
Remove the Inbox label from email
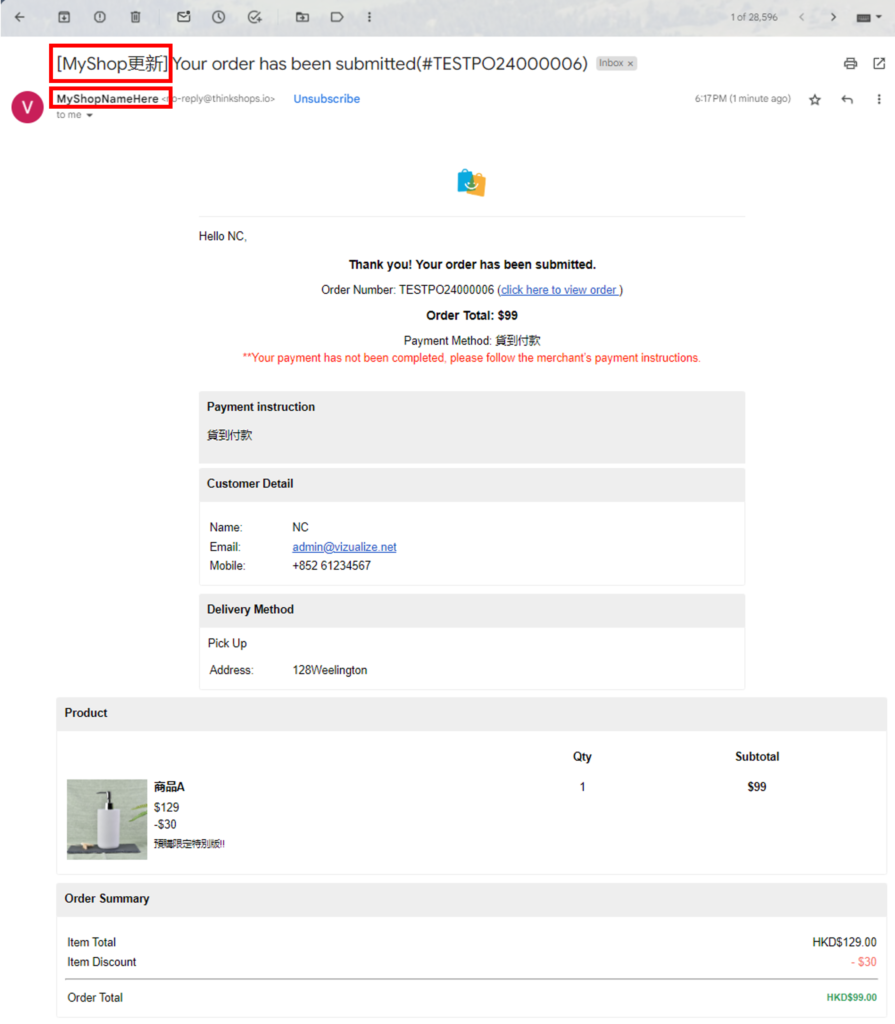coord(630,64)
